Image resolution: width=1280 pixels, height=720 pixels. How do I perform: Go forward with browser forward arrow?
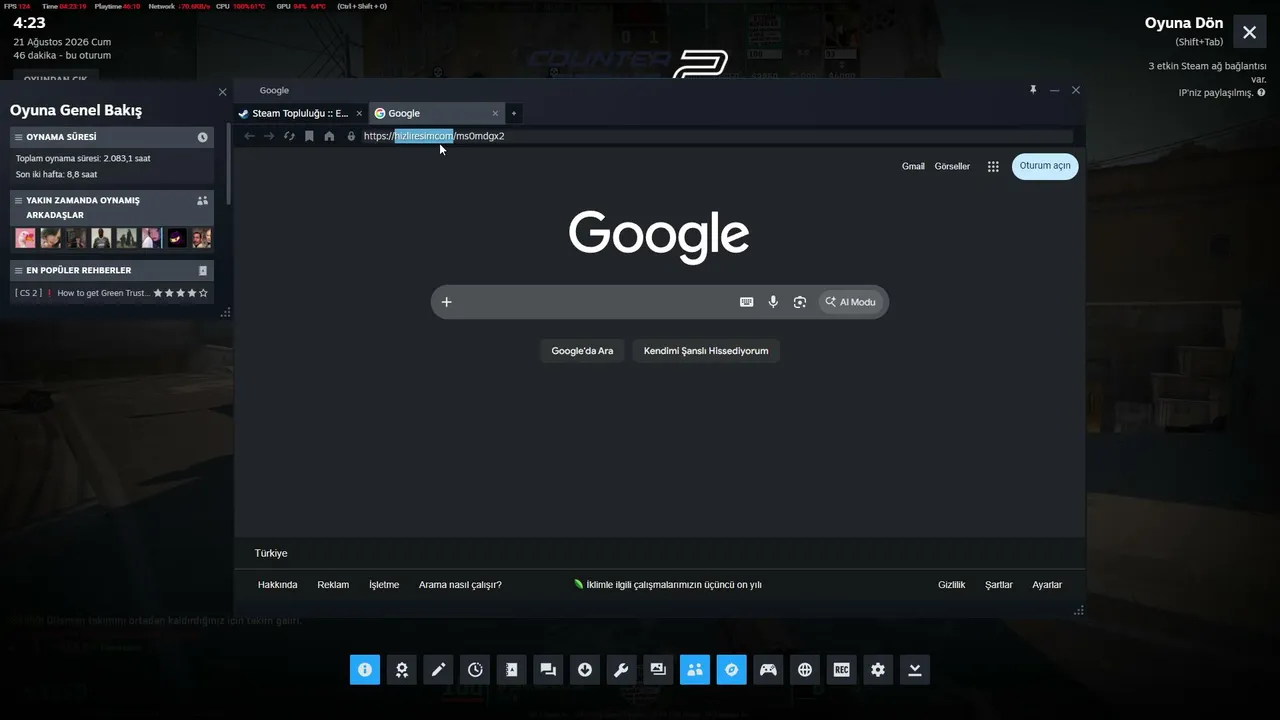269,136
